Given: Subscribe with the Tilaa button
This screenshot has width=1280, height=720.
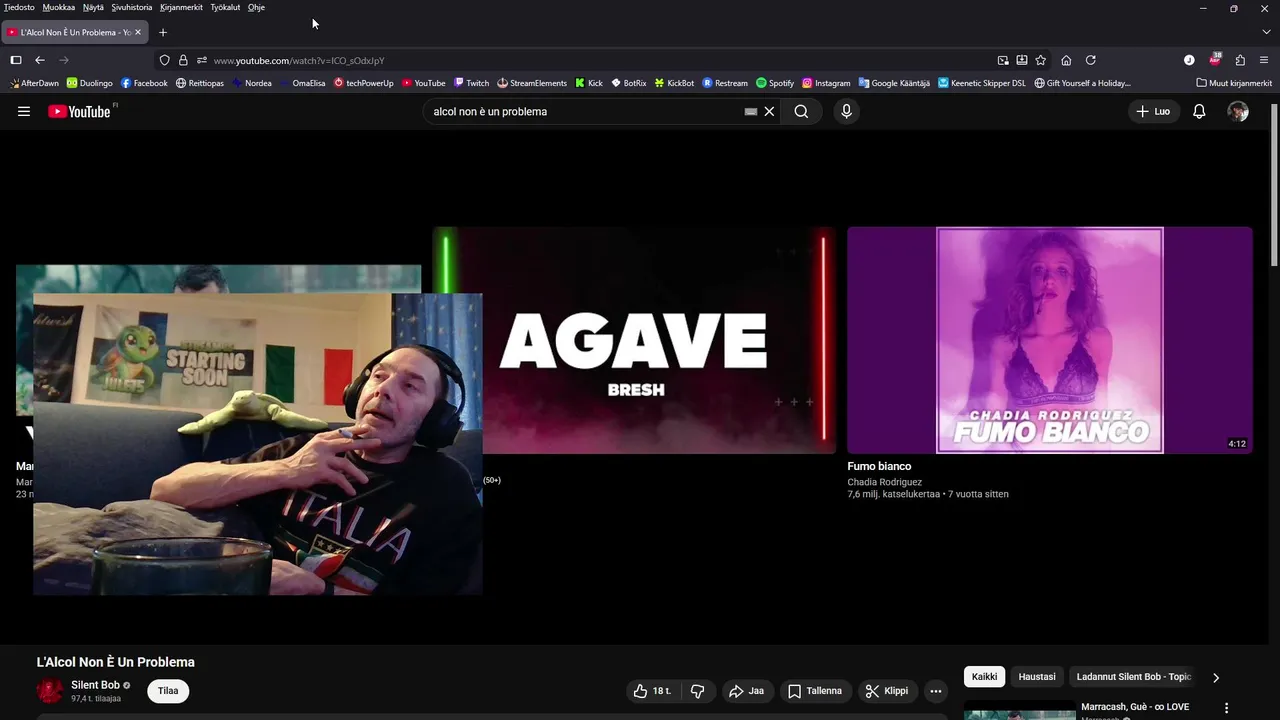Looking at the screenshot, I should tap(168, 691).
